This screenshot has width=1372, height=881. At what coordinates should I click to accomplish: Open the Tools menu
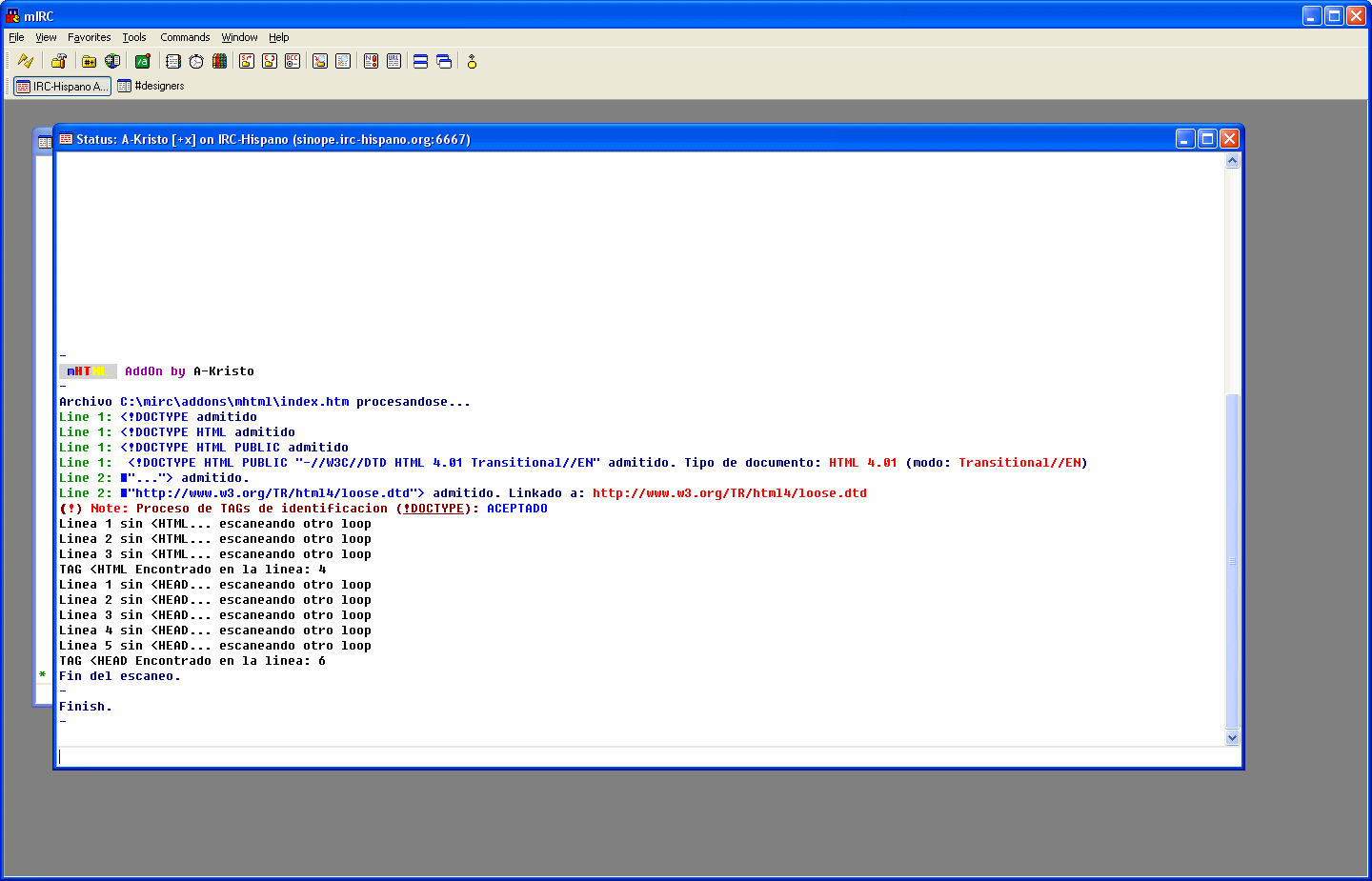click(134, 37)
